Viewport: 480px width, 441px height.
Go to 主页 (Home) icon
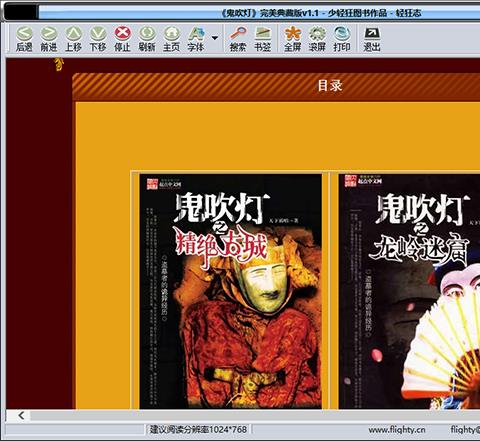[171, 39]
